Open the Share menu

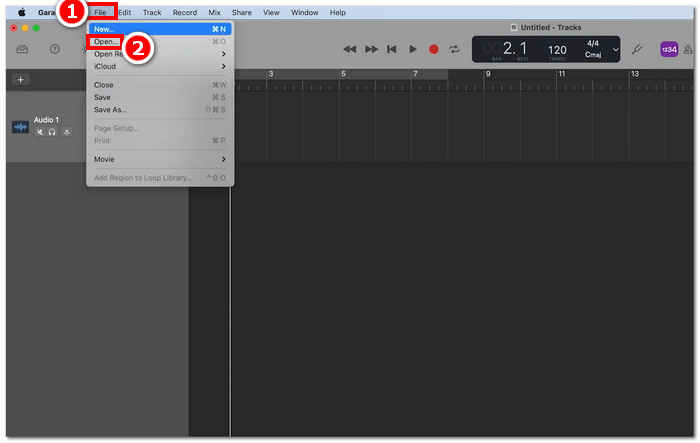coord(242,13)
